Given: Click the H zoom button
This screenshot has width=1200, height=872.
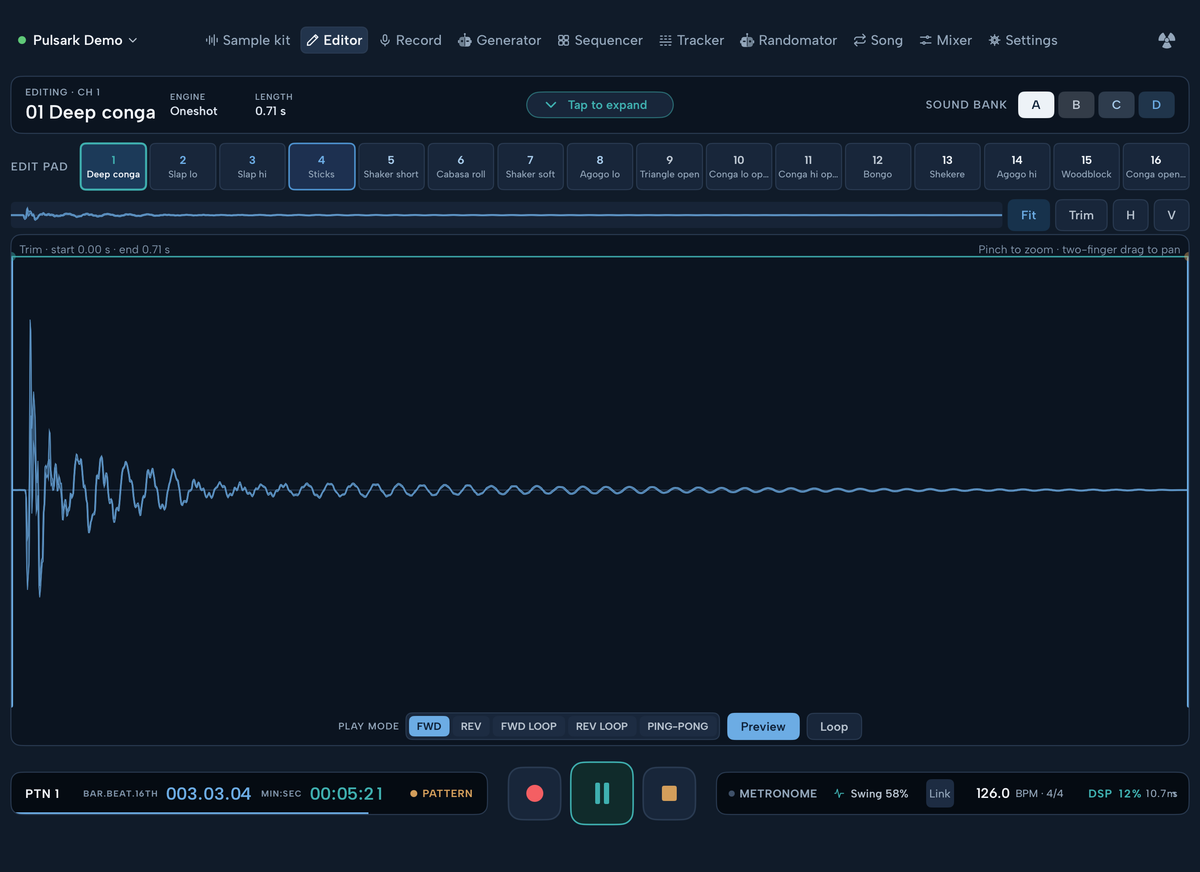Looking at the screenshot, I should [x=1130, y=215].
